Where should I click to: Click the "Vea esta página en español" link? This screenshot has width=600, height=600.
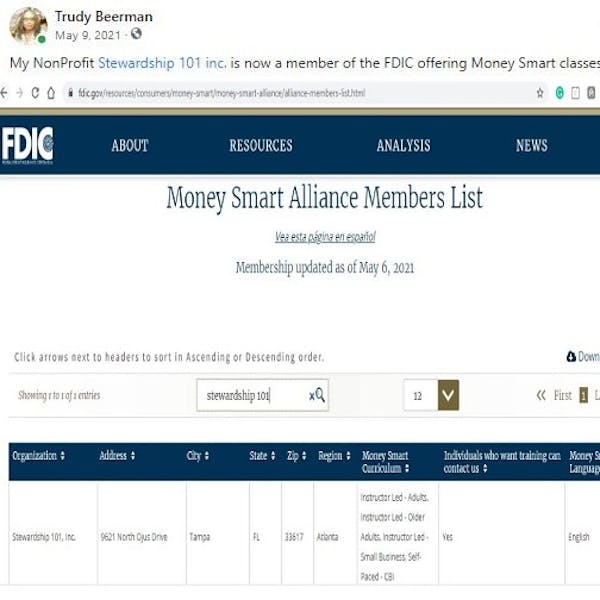(325, 237)
